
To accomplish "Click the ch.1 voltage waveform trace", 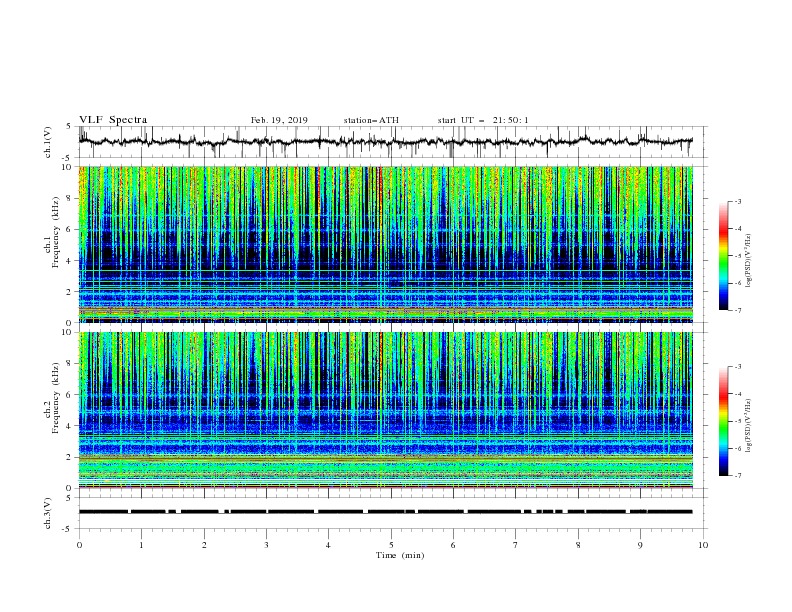I will 386,142.
